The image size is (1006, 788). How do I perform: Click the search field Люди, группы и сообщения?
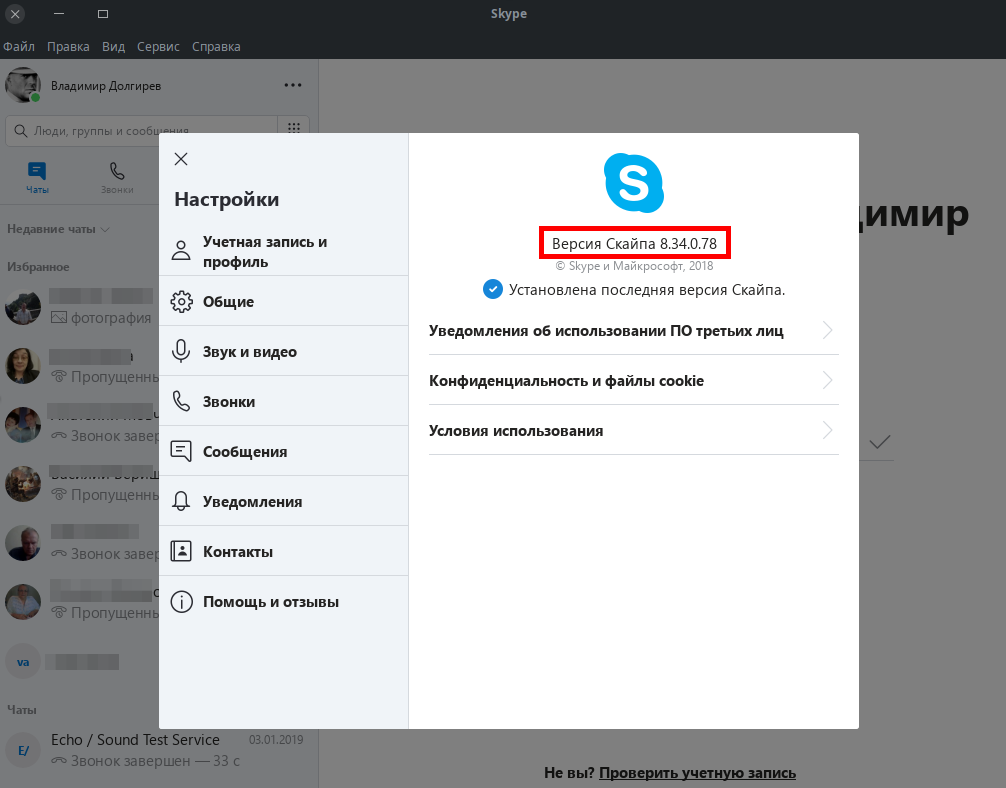[x=141, y=130]
